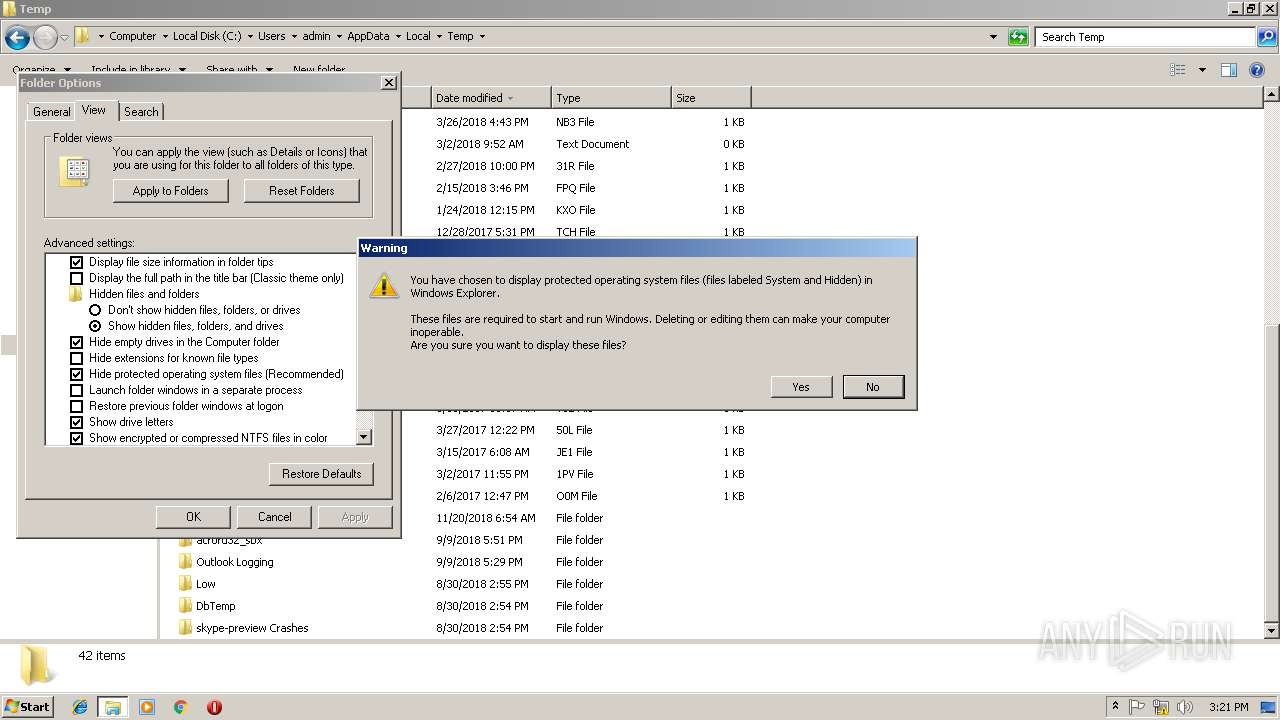The width and height of the screenshot is (1280, 720).
Task: Switch to the Search tab
Action: (141, 112)
